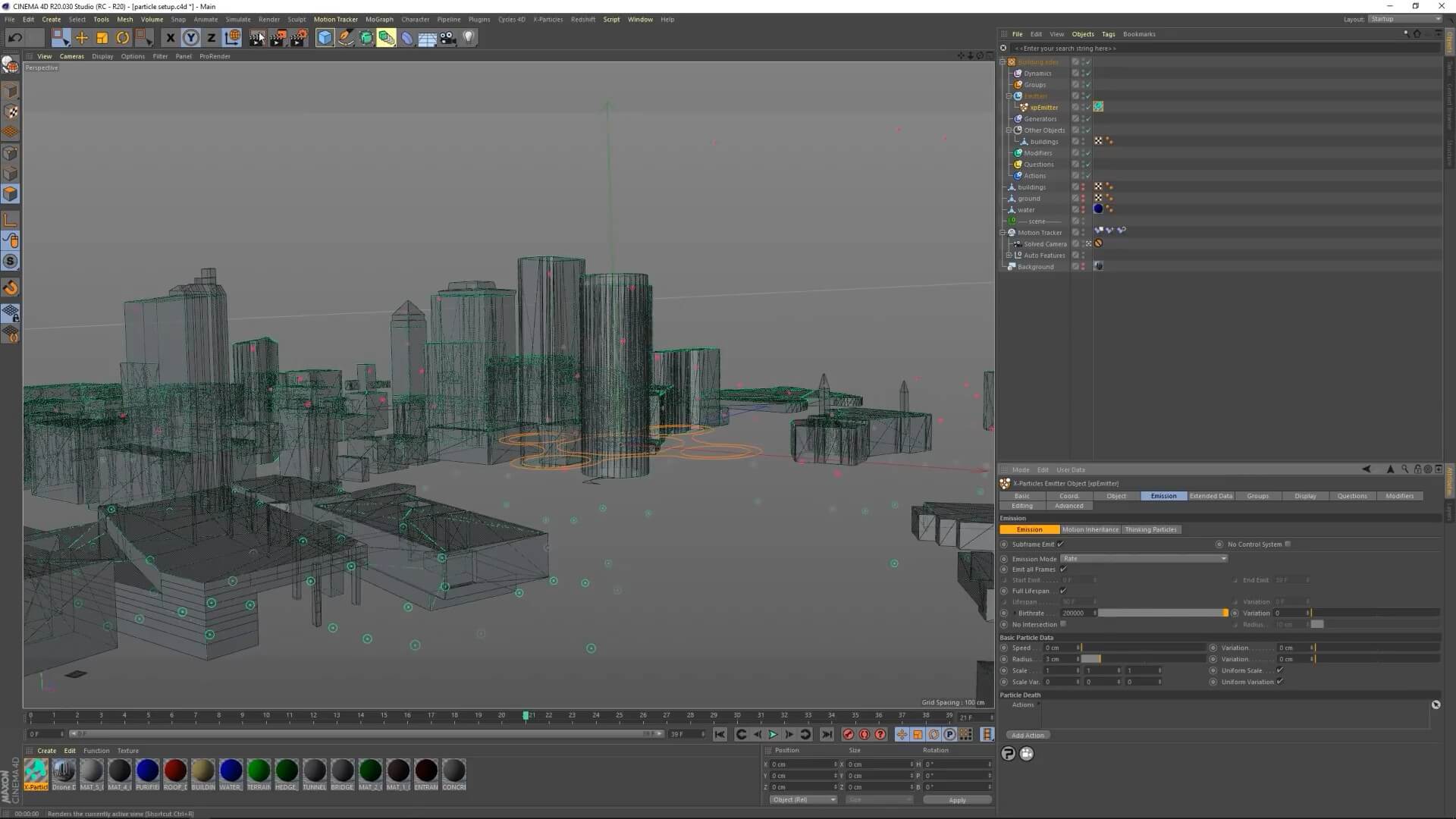Disable the Emit all Frames checkbox
This screenshot has height=819, width=1456.
tap(1063, 570)
